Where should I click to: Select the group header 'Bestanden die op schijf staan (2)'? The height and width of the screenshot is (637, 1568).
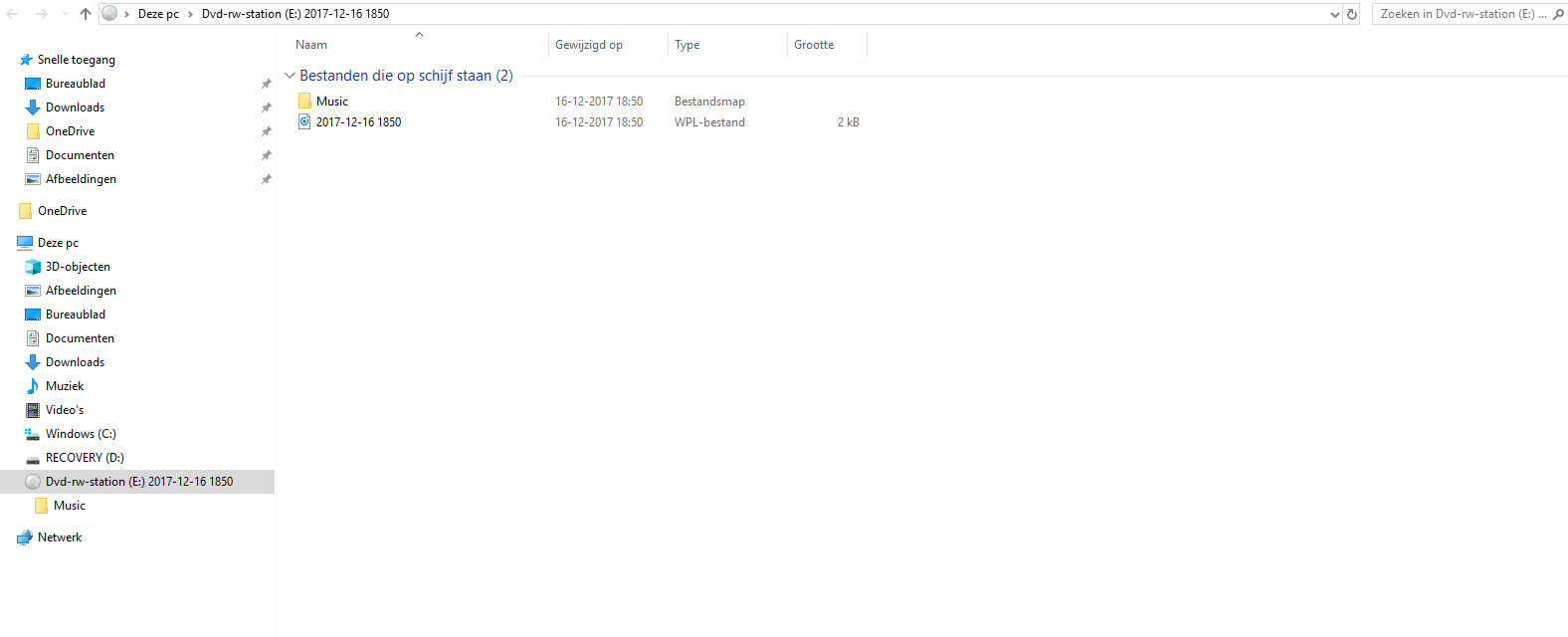pyautogui.click(x=406, y=76)
